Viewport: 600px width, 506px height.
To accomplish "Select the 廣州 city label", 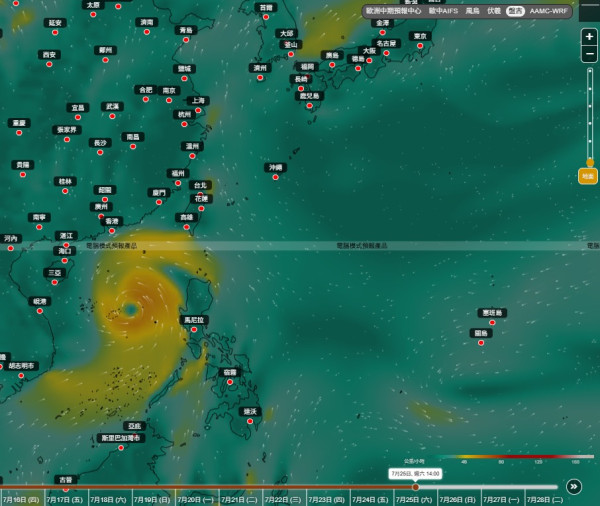I will [x=101, y=207].
